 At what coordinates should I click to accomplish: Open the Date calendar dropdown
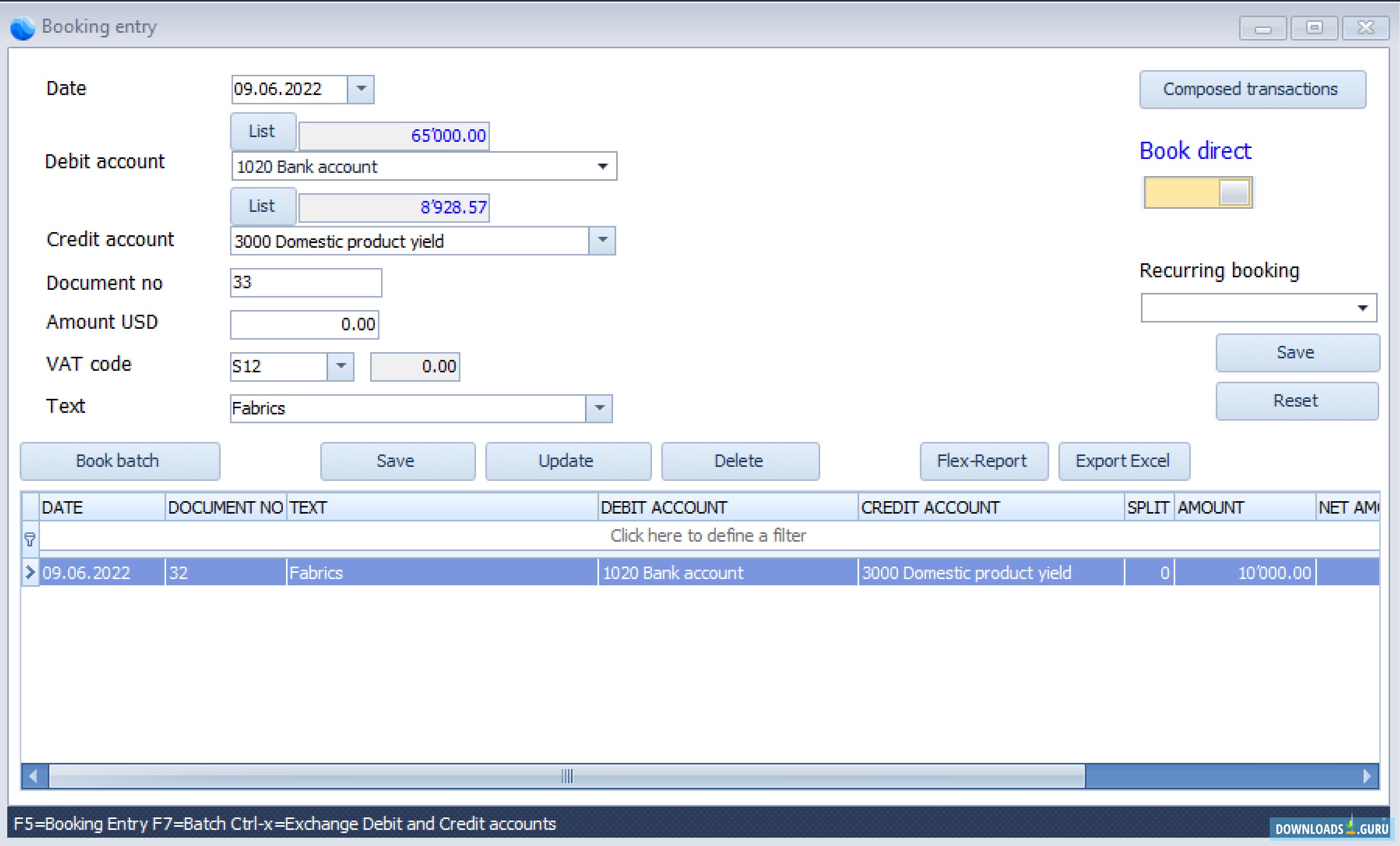coord(362,89)
